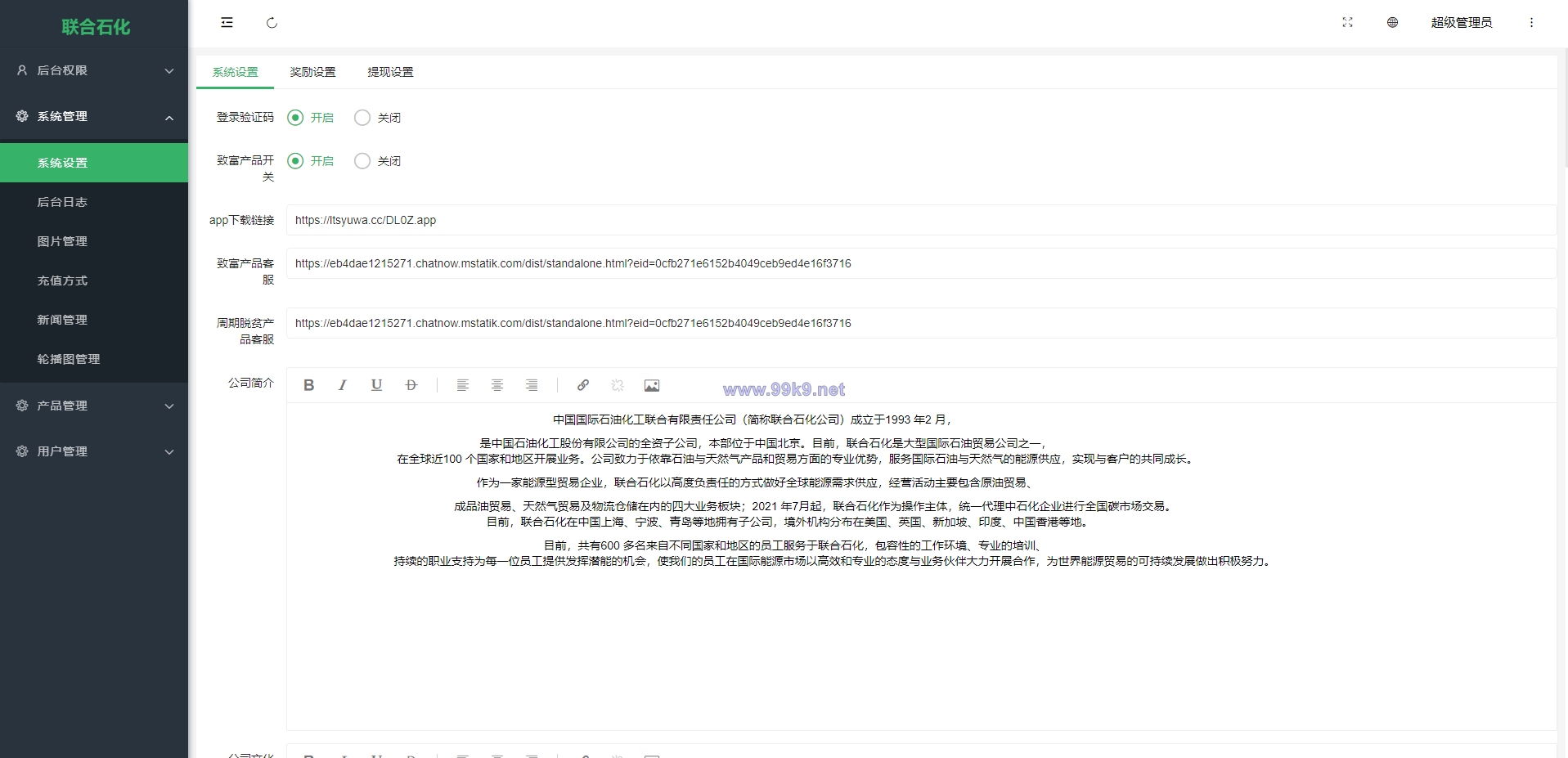Expand the 后台权限 menu chevron
Viewport: 1568px width, 758px height.
[169, 71]
